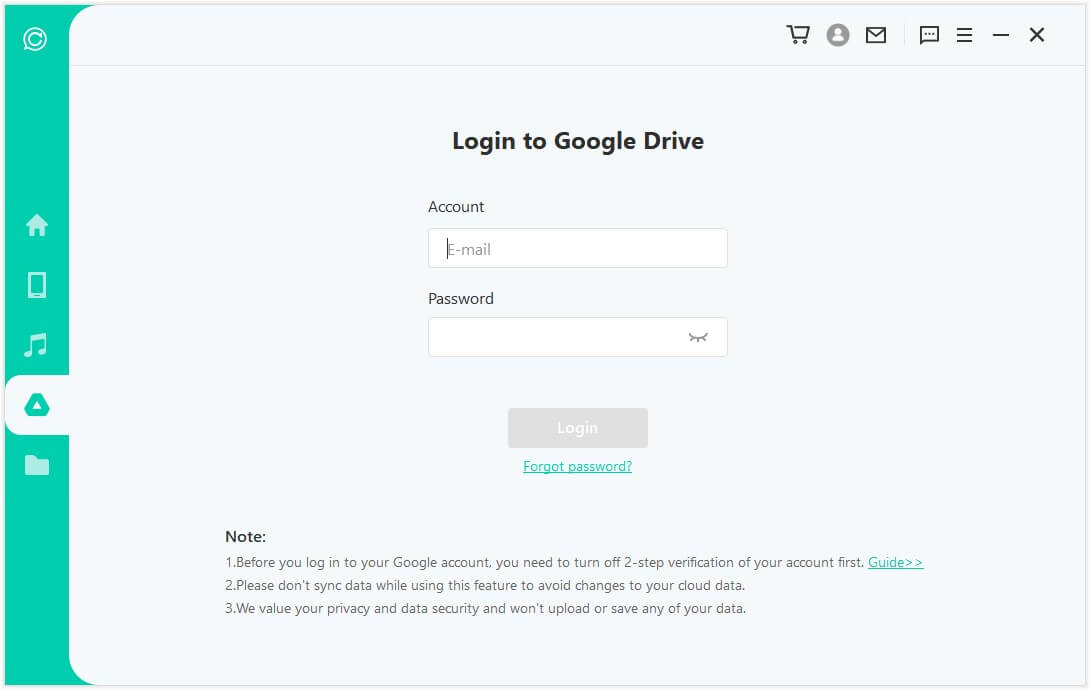Click the 'Password' label

(461, 299)
